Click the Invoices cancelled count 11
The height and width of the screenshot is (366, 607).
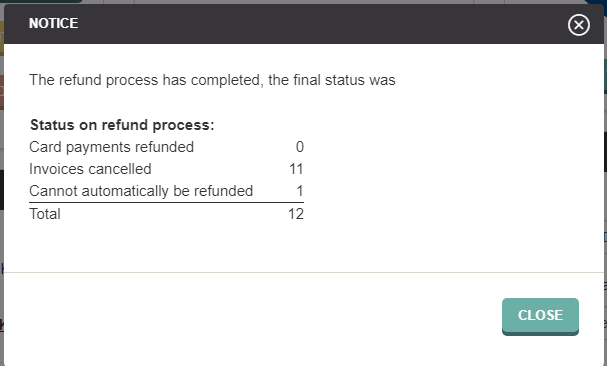(x=296, y=169)
